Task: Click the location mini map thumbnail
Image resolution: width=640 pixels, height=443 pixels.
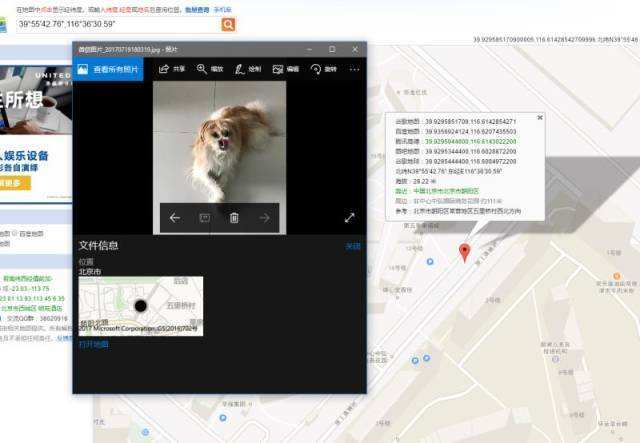Action: (141, 306)
